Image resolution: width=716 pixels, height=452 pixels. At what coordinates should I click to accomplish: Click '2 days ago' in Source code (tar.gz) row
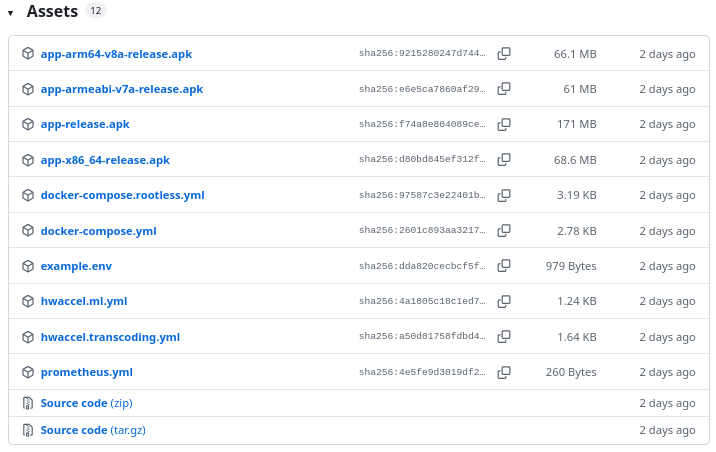click(x=667, y=431)
